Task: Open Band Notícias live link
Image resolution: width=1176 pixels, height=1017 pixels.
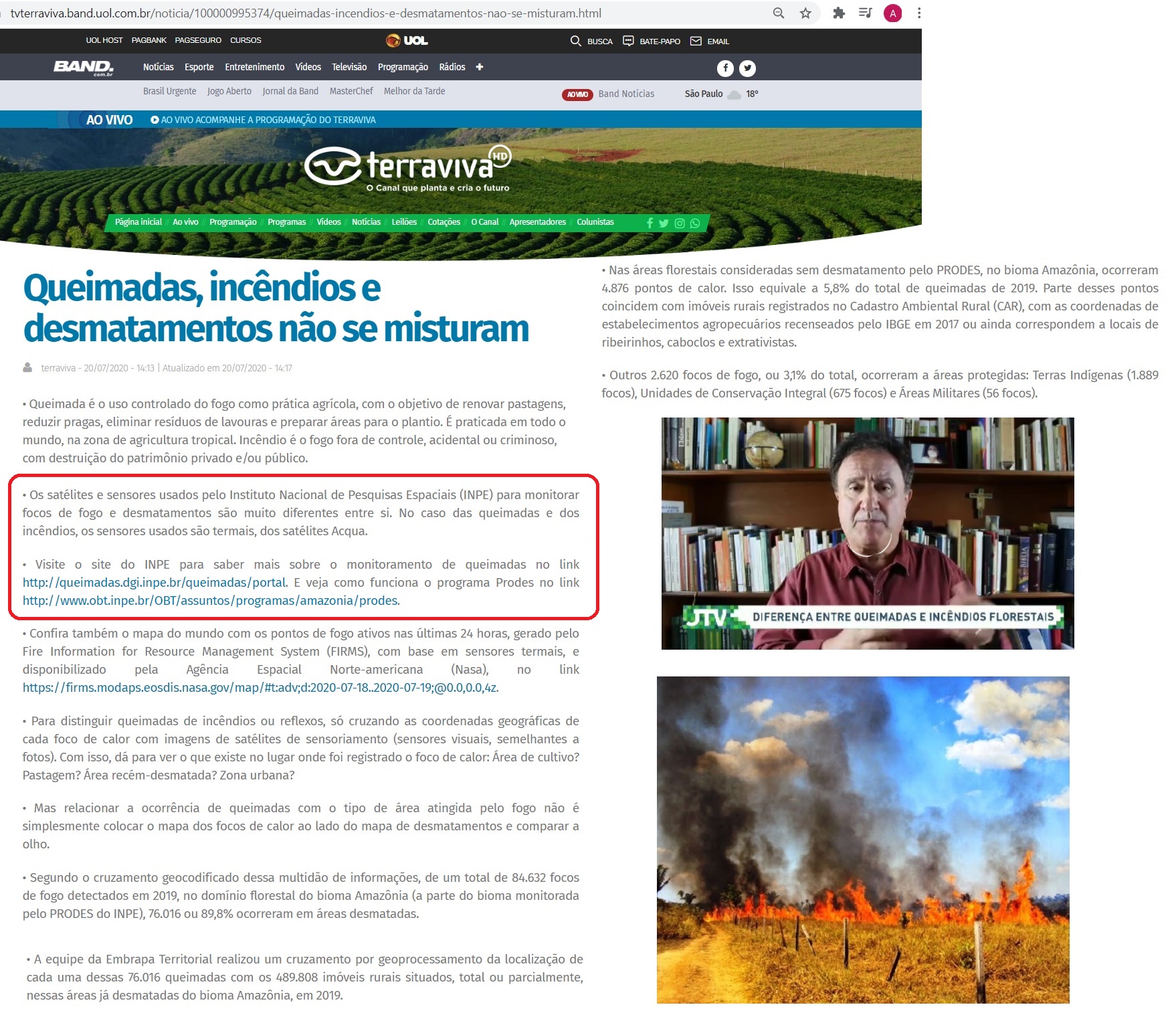Action: 626,94
